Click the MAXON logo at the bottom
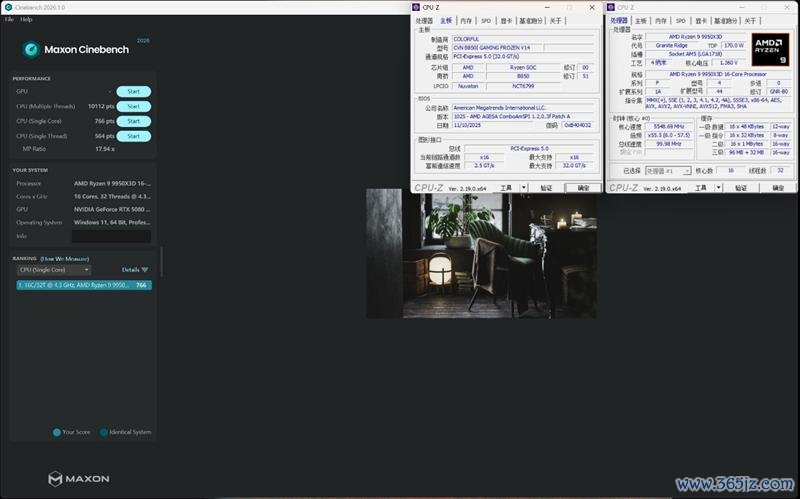The height and width of the screenshot is (499, 800). pos(79,479)
